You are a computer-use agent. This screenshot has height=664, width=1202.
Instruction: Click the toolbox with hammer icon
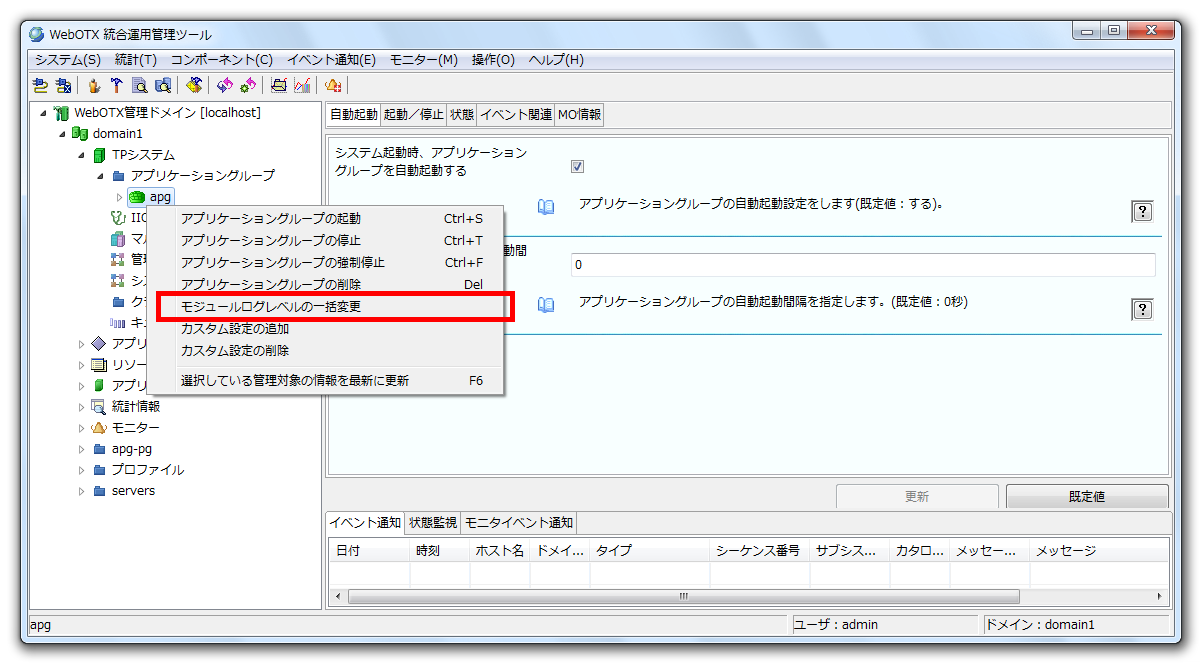point(195,85)
